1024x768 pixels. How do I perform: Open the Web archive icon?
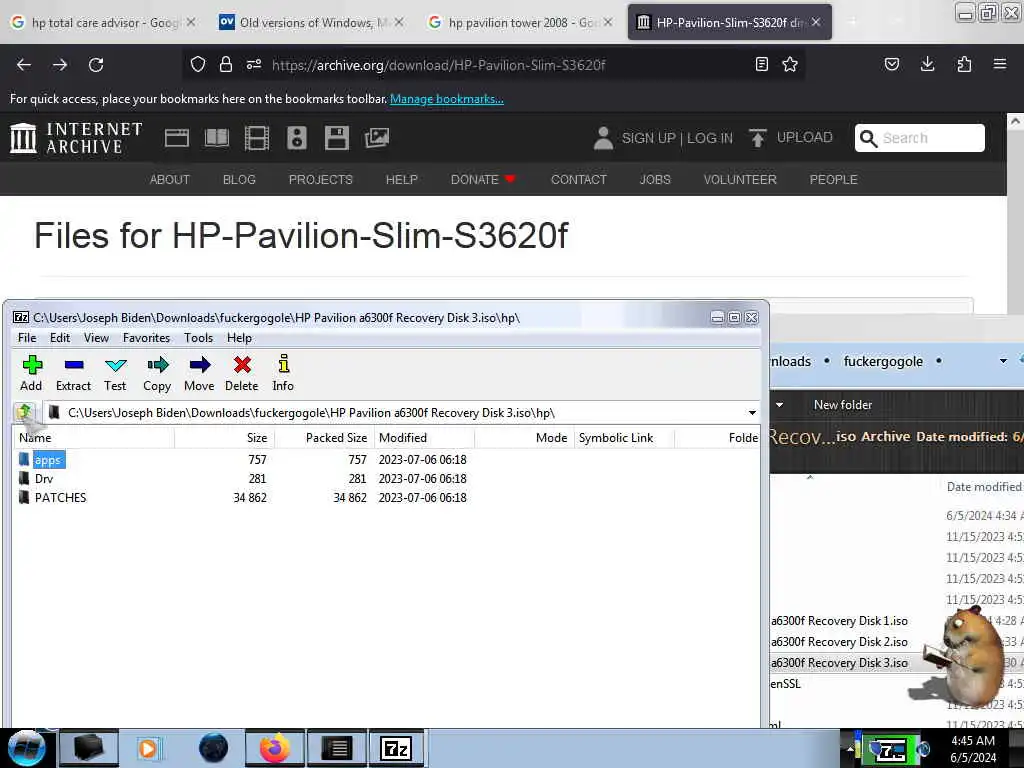pos(176,138)
